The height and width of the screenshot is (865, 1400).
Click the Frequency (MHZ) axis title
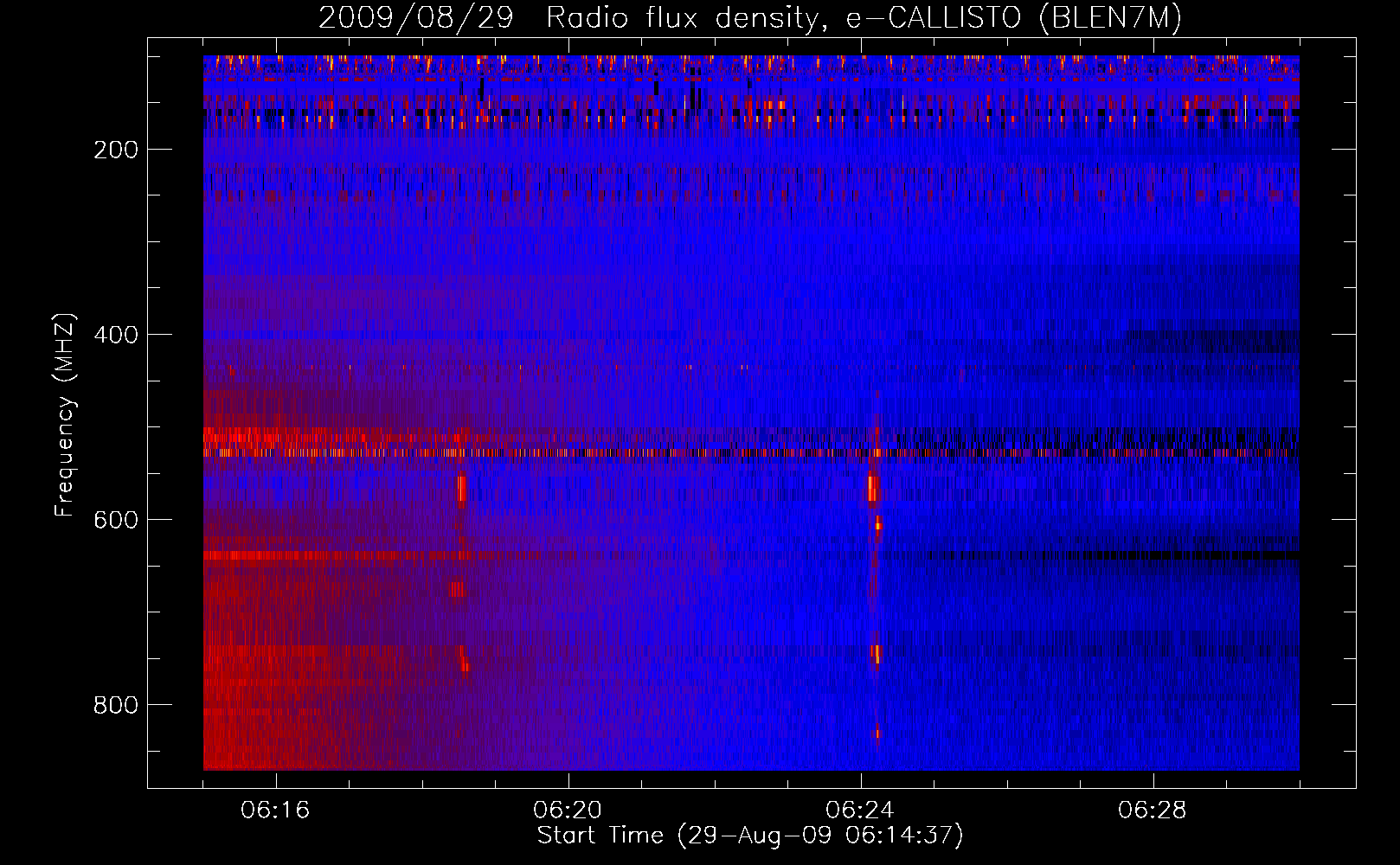point(65,414)
